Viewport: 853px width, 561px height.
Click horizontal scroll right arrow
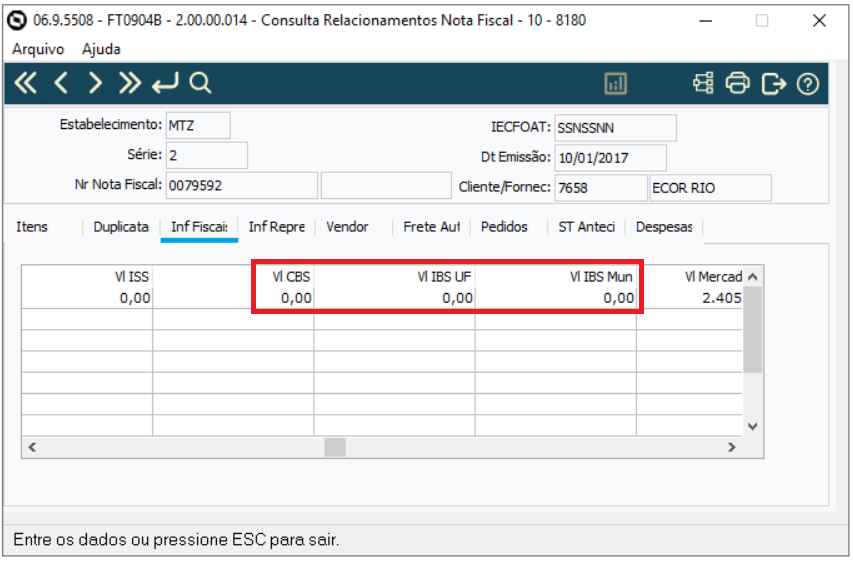tap(732, 447)
